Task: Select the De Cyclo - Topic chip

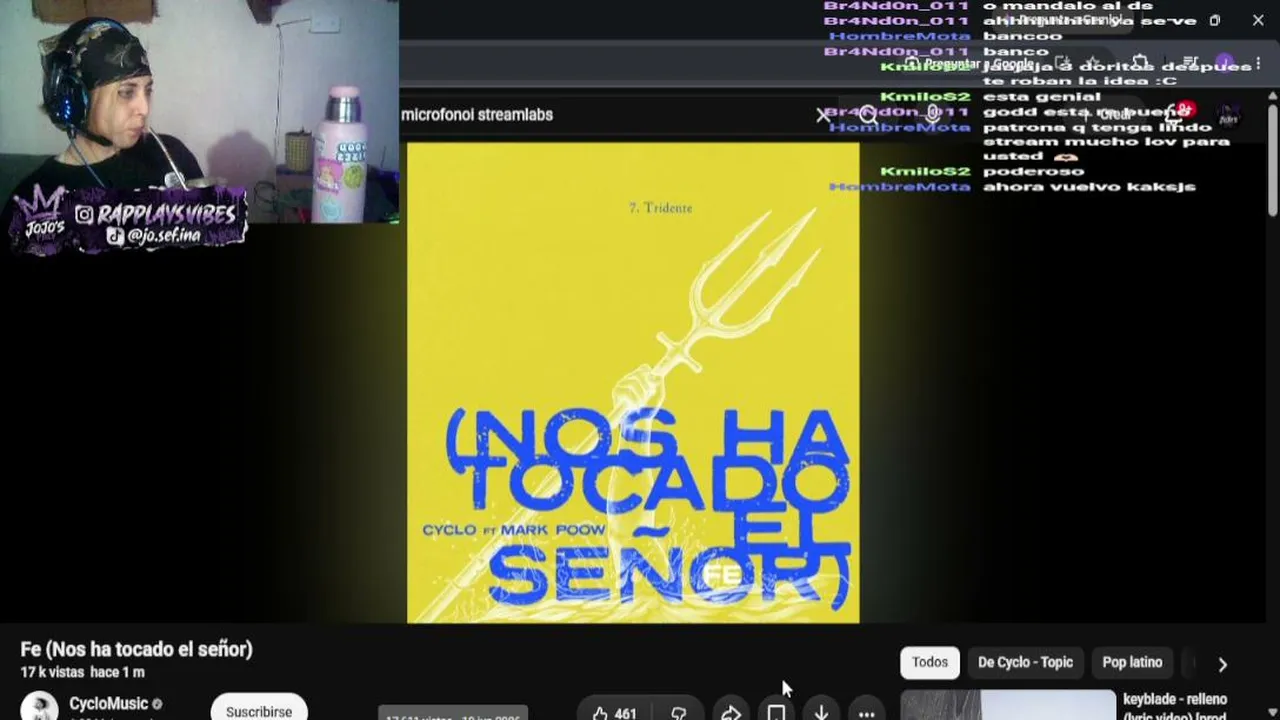Action: 1025,663
